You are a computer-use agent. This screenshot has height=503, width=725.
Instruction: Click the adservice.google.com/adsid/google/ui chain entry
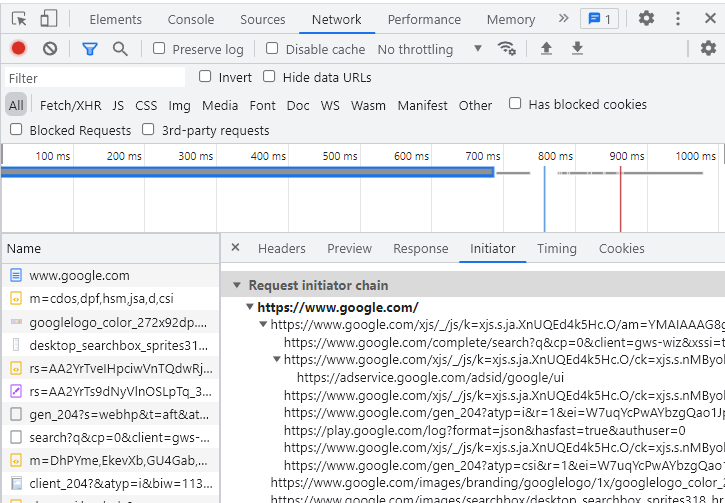point(430,378)
